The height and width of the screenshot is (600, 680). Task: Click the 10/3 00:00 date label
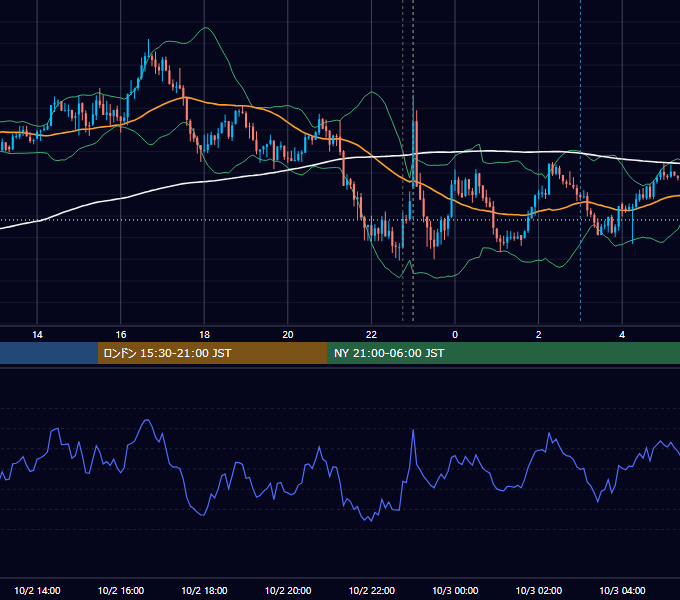click(455, 590)
